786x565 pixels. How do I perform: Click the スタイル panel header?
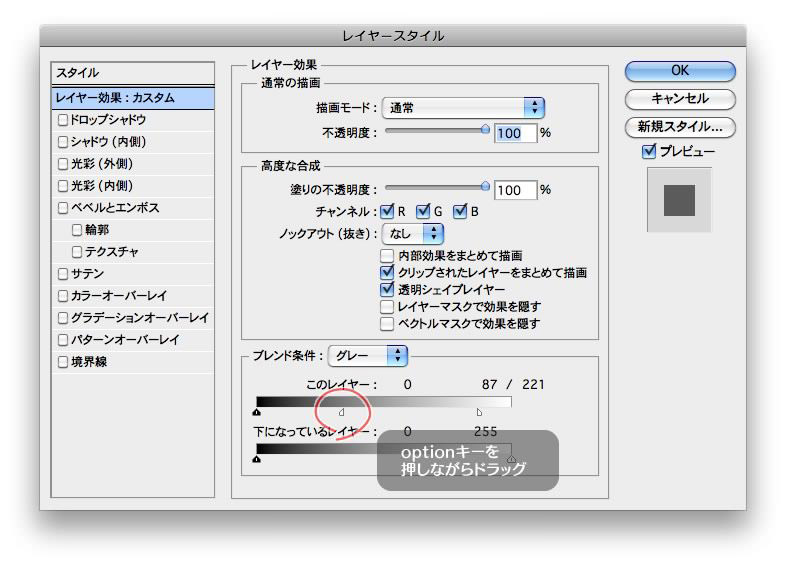coord(133,73)
